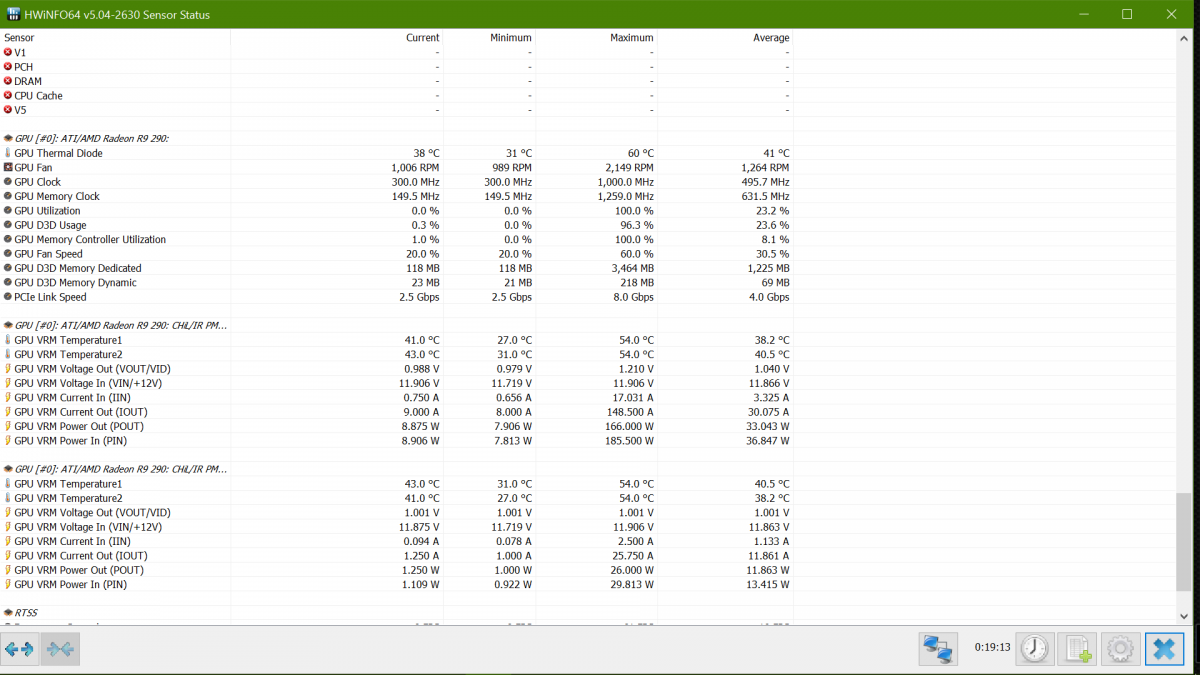This screenshot has height=675, width=1200.
Task: Click the 1,259.0 MHz maximum memory clock value
Action: pos(625,196)
